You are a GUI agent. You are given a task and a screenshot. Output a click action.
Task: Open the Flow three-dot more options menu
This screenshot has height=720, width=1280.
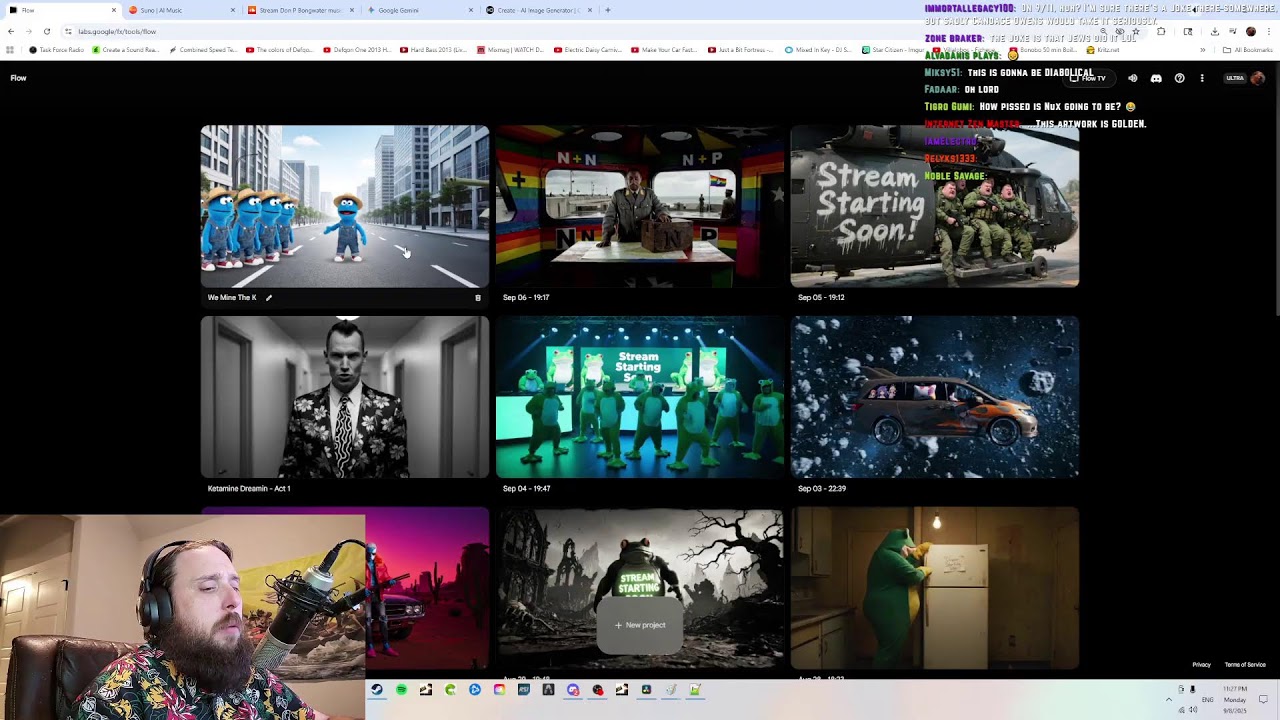(1202, 78)
